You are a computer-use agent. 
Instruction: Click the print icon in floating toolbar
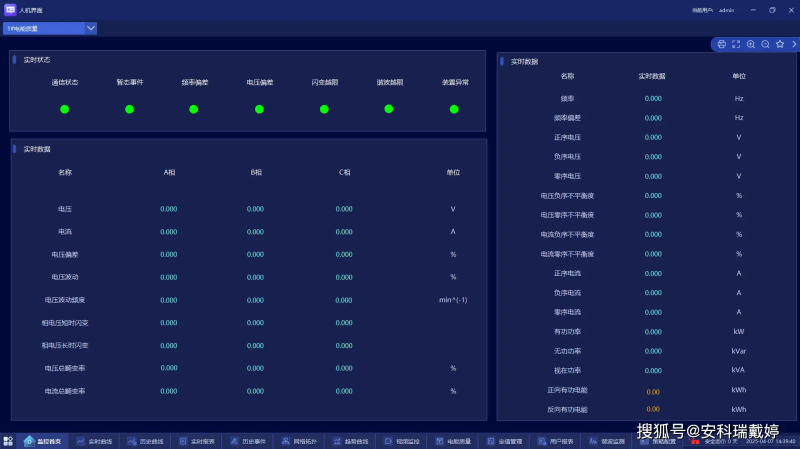(721, 44)
